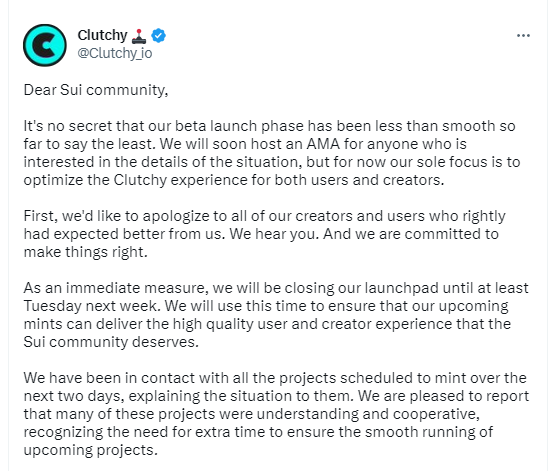Click the final line "upcoming projects."

91,450
